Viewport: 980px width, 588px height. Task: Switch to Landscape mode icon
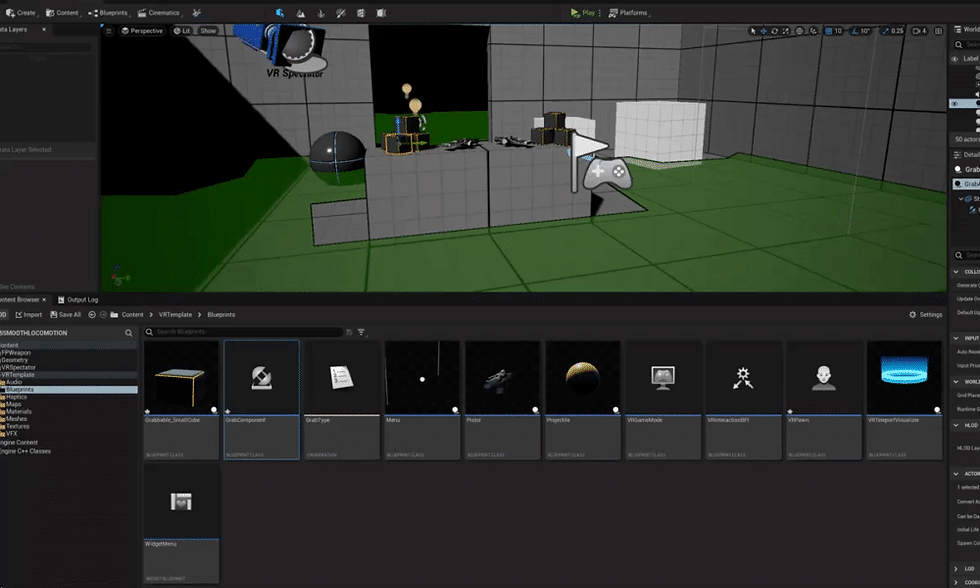point(301,12)
